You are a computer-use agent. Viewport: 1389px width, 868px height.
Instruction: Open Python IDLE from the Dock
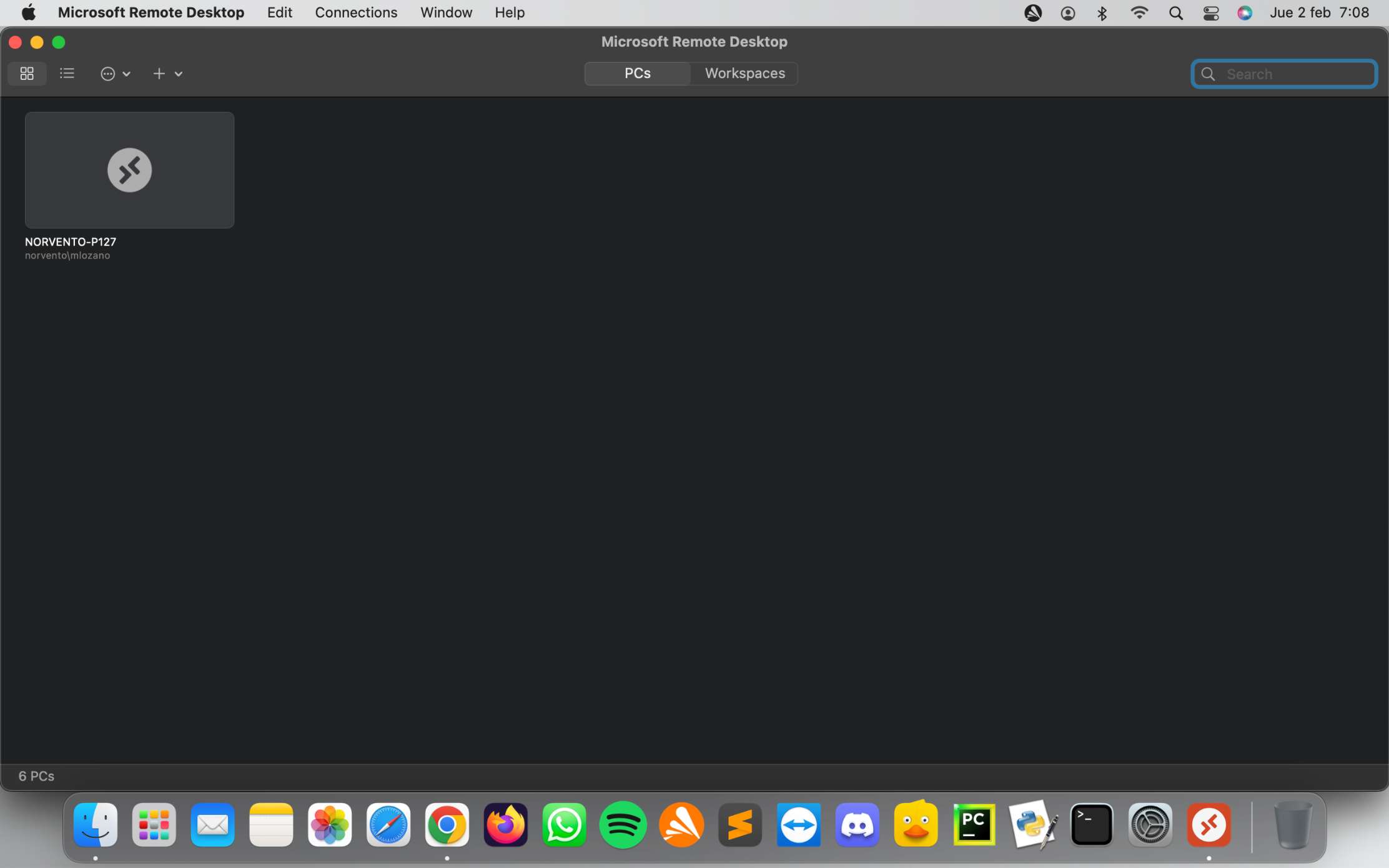[x=1033, y=825]
